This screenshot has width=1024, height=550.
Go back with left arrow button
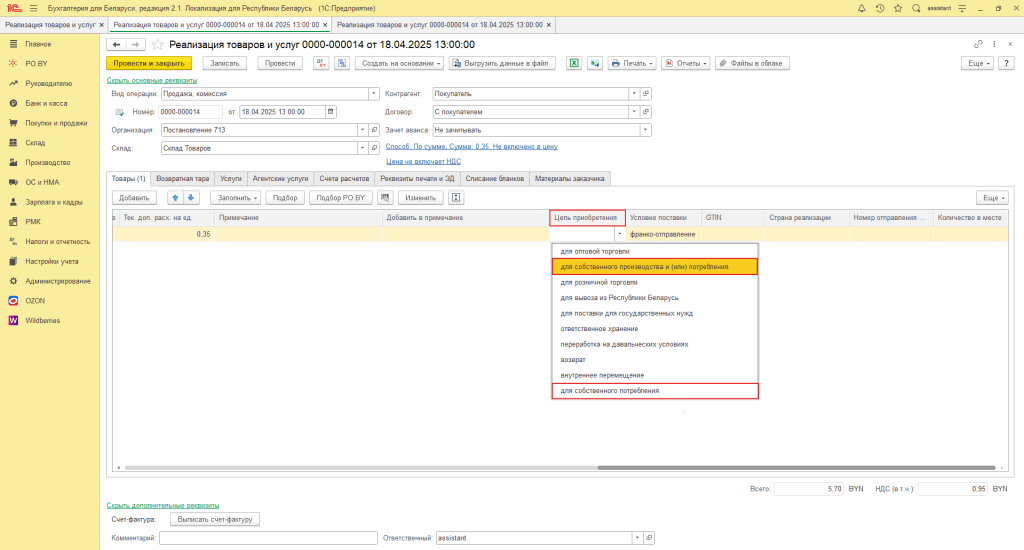[116, 44]
